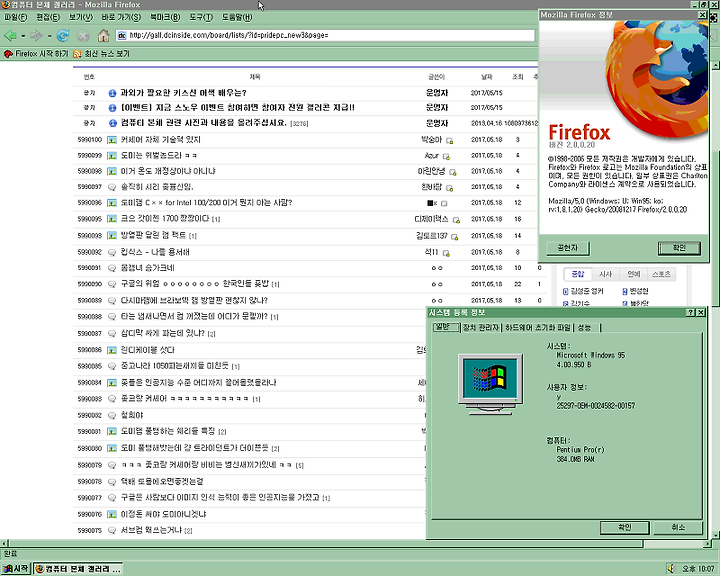Image resolution: width=720 pixels, height=576 pixels.
Task: Click the volume speaker tray icon
Action: pyautogui.click(x=671, y=569)
